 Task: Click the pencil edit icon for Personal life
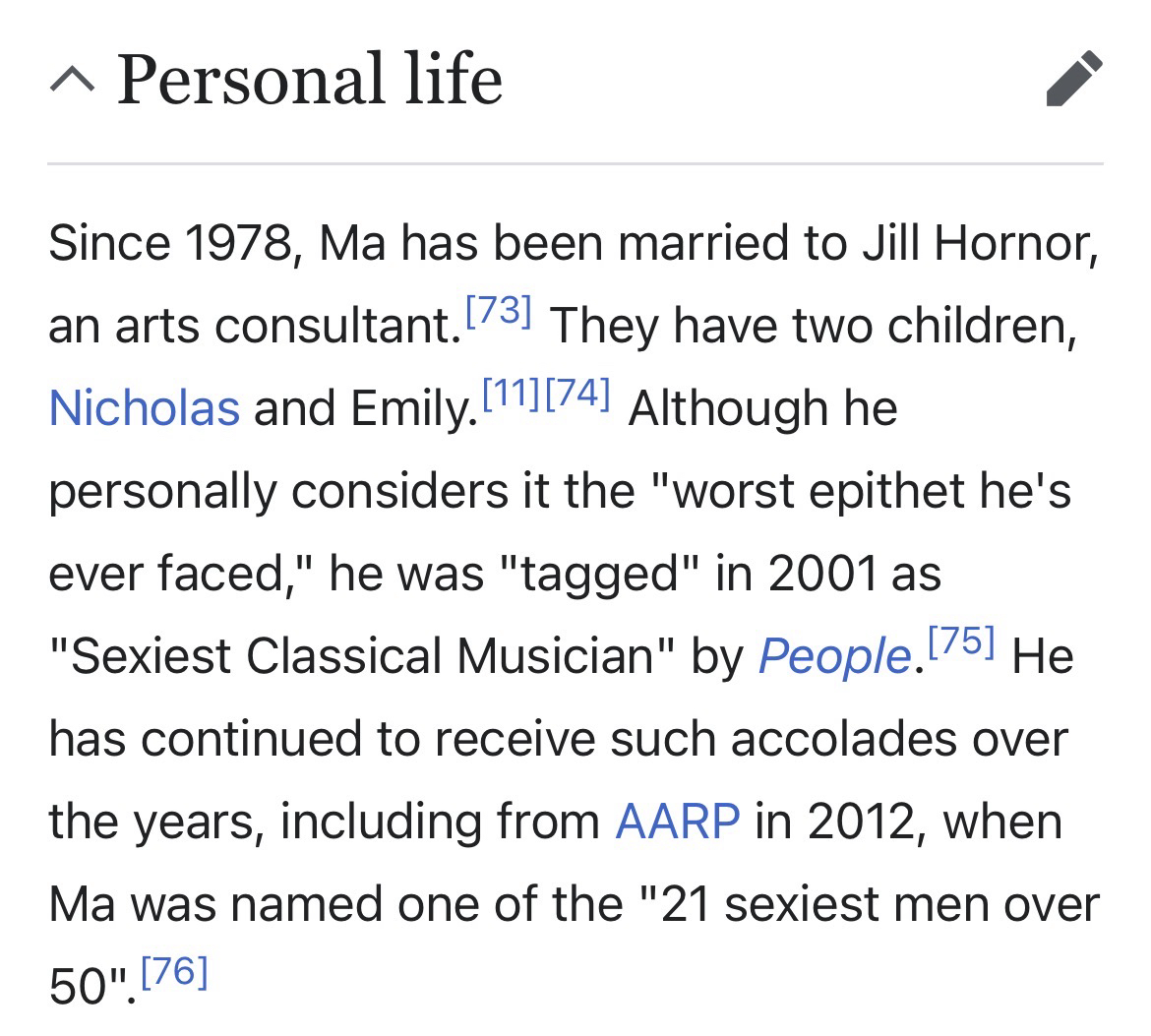(1074, 80)
